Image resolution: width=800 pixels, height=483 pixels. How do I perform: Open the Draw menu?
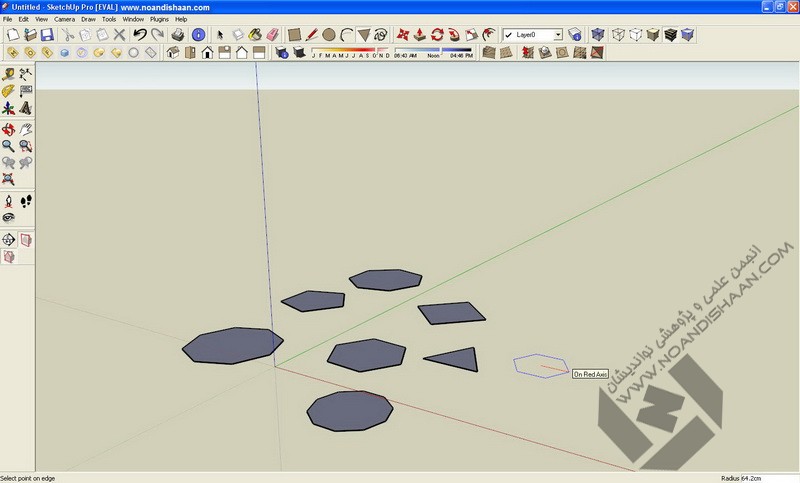(x=88, y=19)
